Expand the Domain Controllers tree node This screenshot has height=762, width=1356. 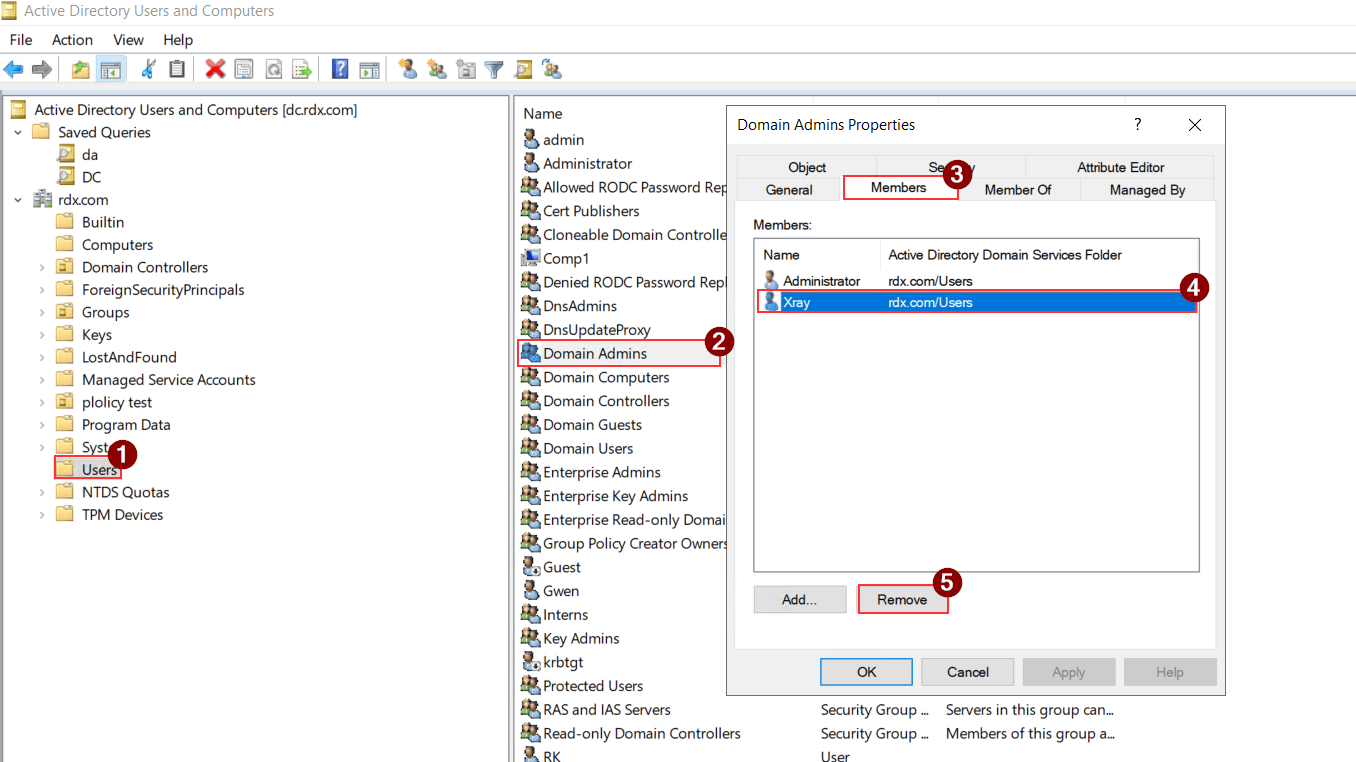pos(41,267)
